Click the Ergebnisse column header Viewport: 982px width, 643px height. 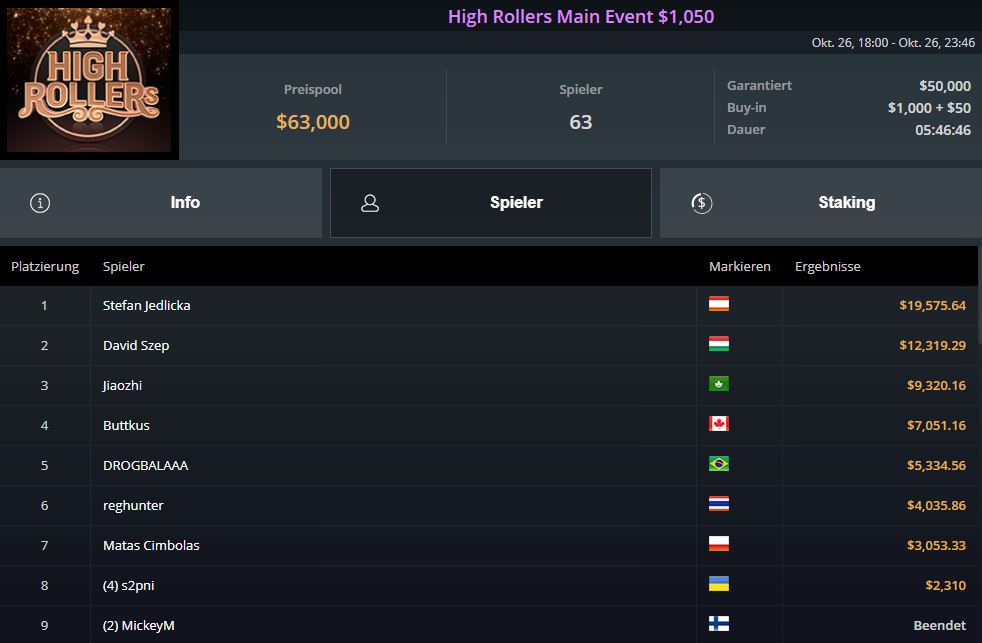(827, 267)
